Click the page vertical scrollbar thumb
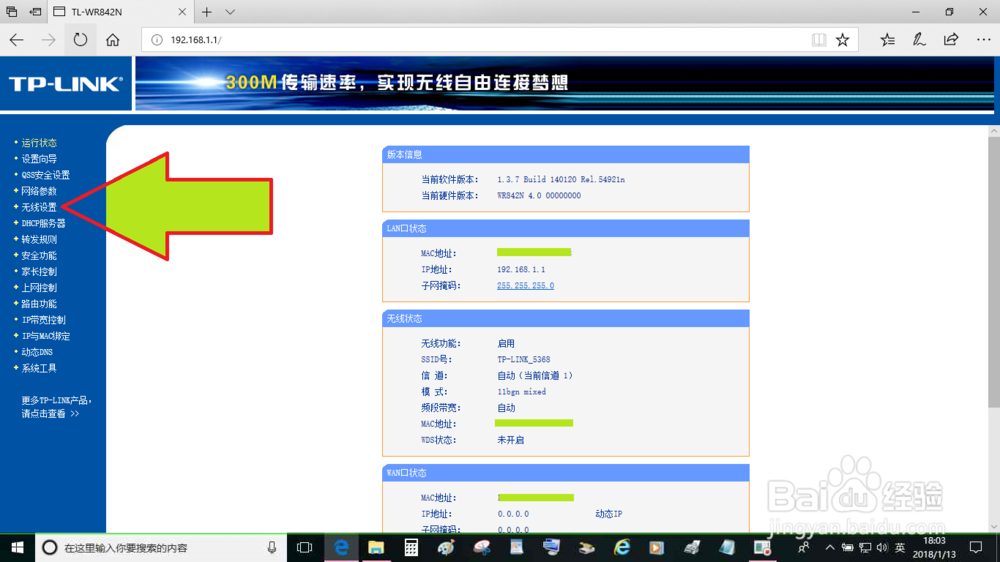Screen dimensions: 1000x562 [x=994, y=271]
